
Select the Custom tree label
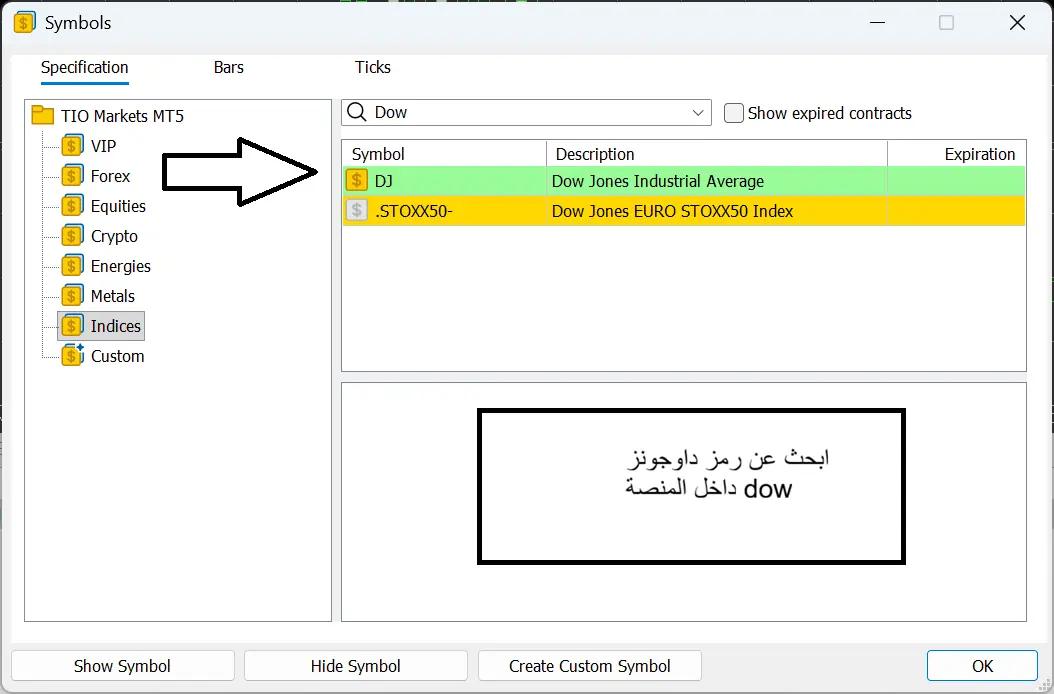point(118,356)
